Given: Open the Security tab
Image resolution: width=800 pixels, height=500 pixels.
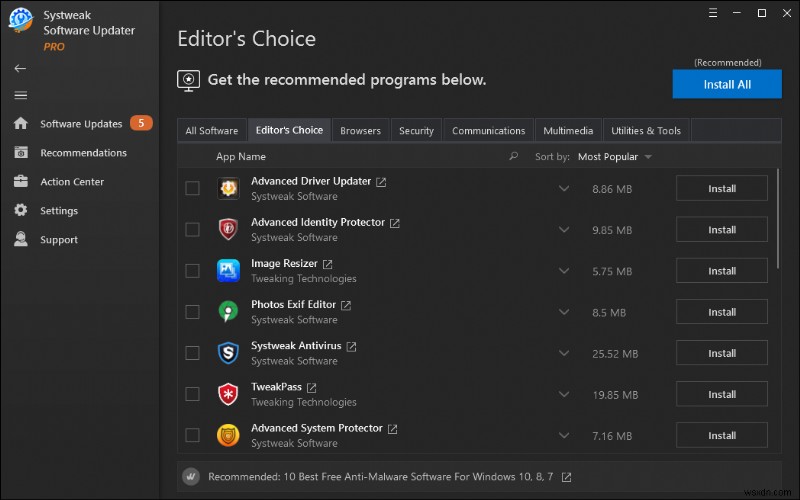Looking at the screenshot, I should pos(416,131).
